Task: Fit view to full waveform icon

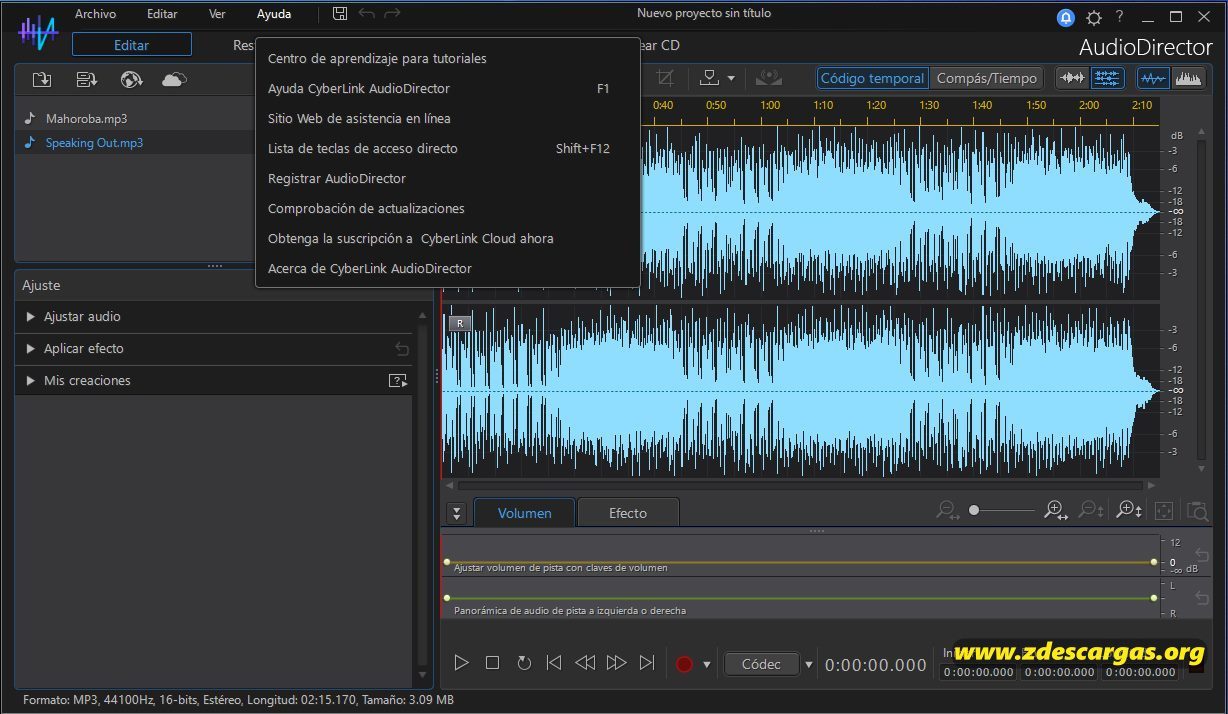Action: pyautogui.click(x=1163, y=510)
